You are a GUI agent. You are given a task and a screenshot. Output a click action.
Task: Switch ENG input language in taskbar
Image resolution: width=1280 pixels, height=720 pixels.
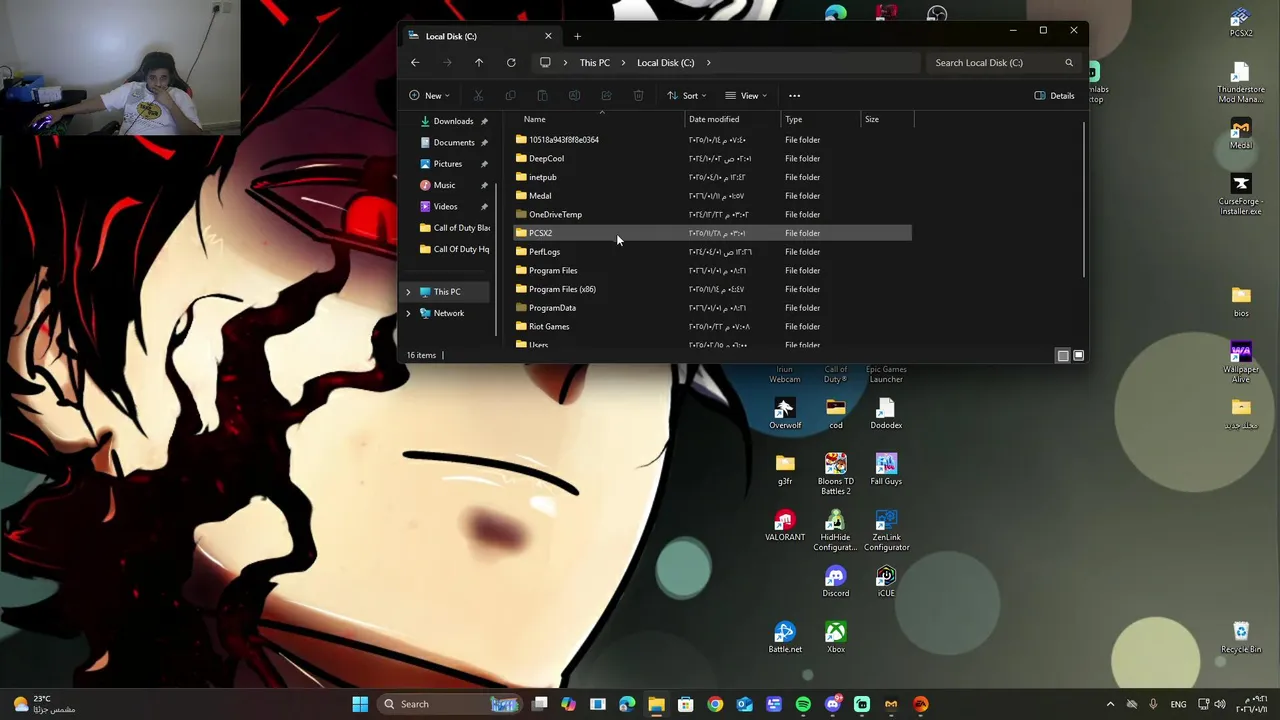coord(1178,704)
